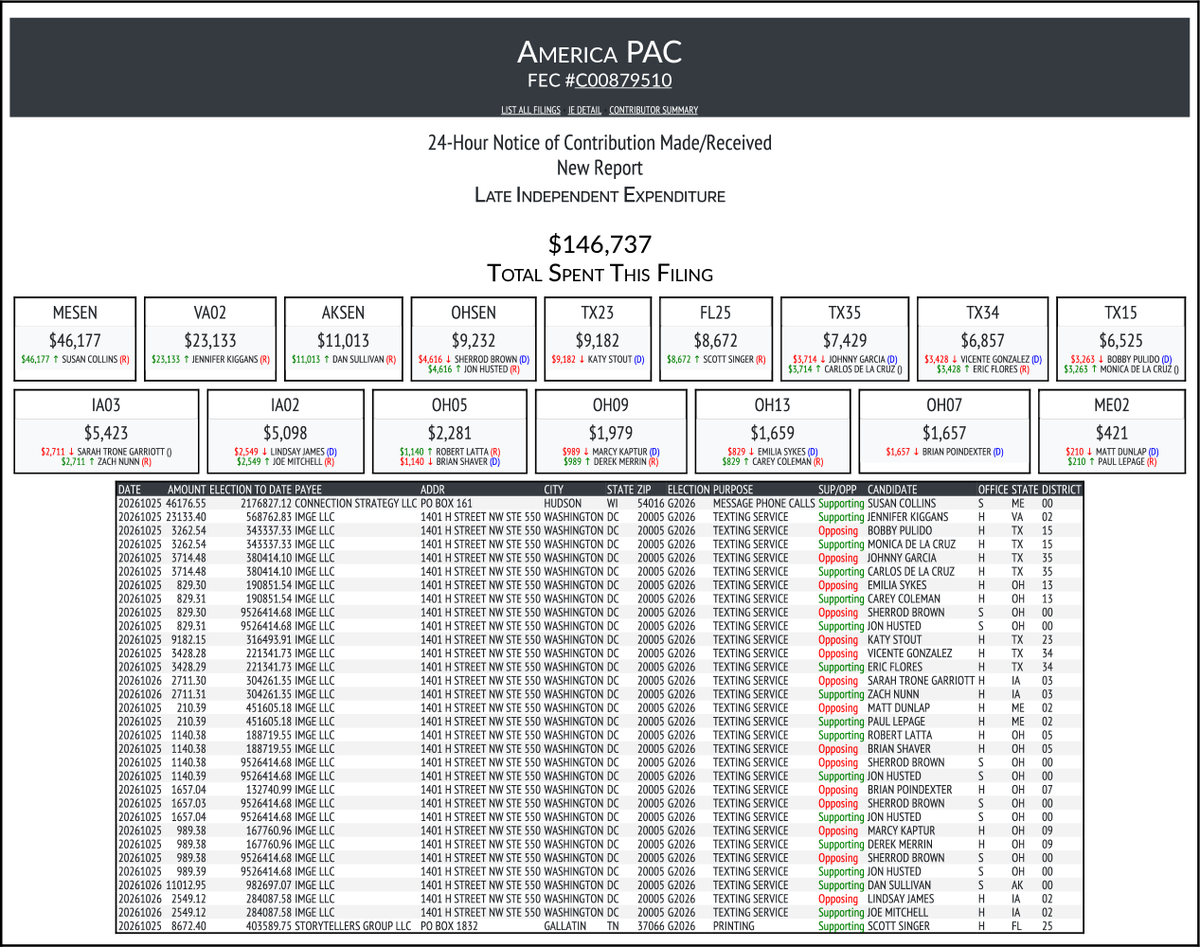Open the IE Detail link
Viewport: 1200px width, 947px height.
pyautogui.click(x=587, y=110)
